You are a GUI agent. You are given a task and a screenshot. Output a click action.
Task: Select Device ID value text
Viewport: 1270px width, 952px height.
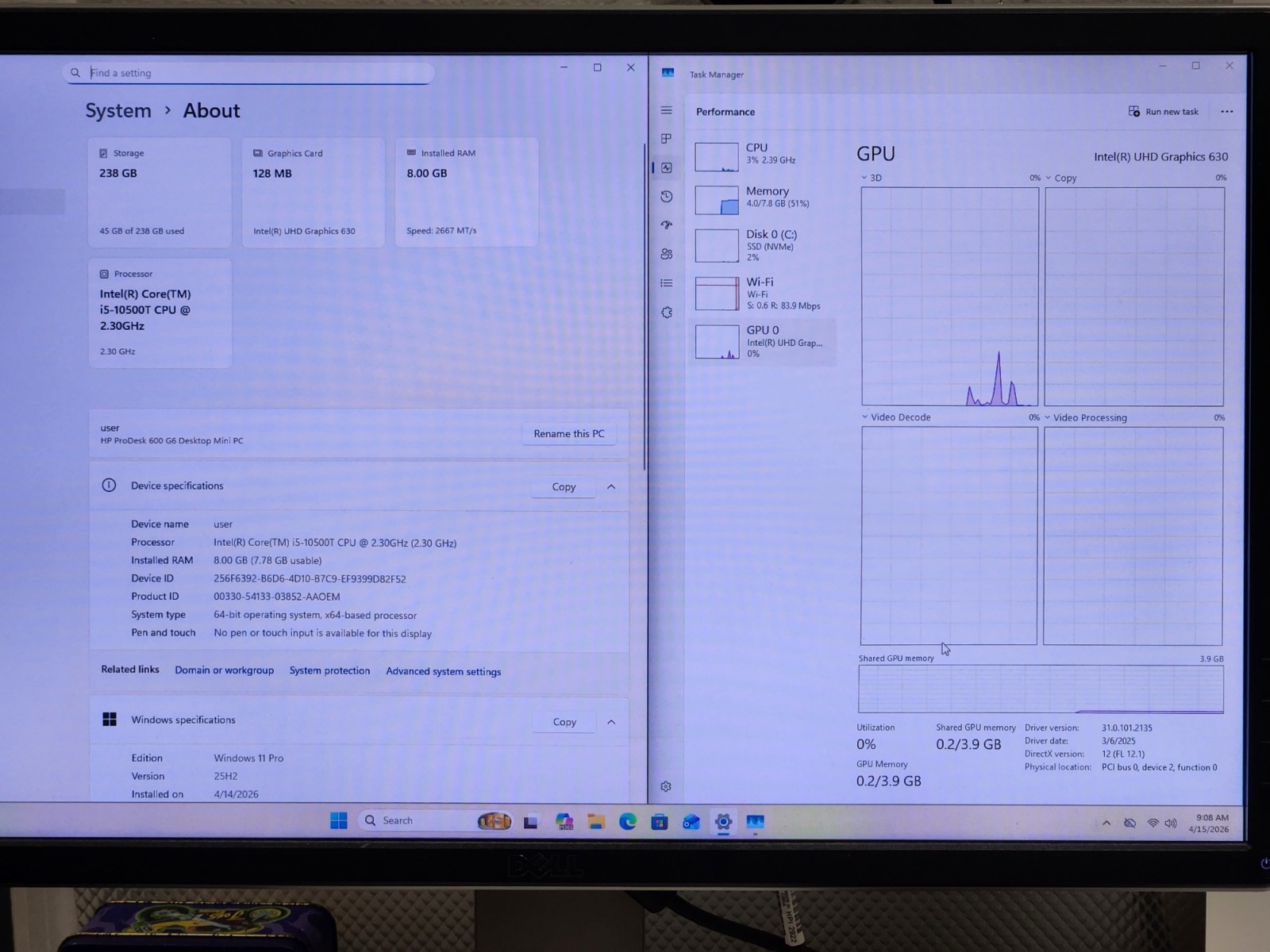point(310,579)
